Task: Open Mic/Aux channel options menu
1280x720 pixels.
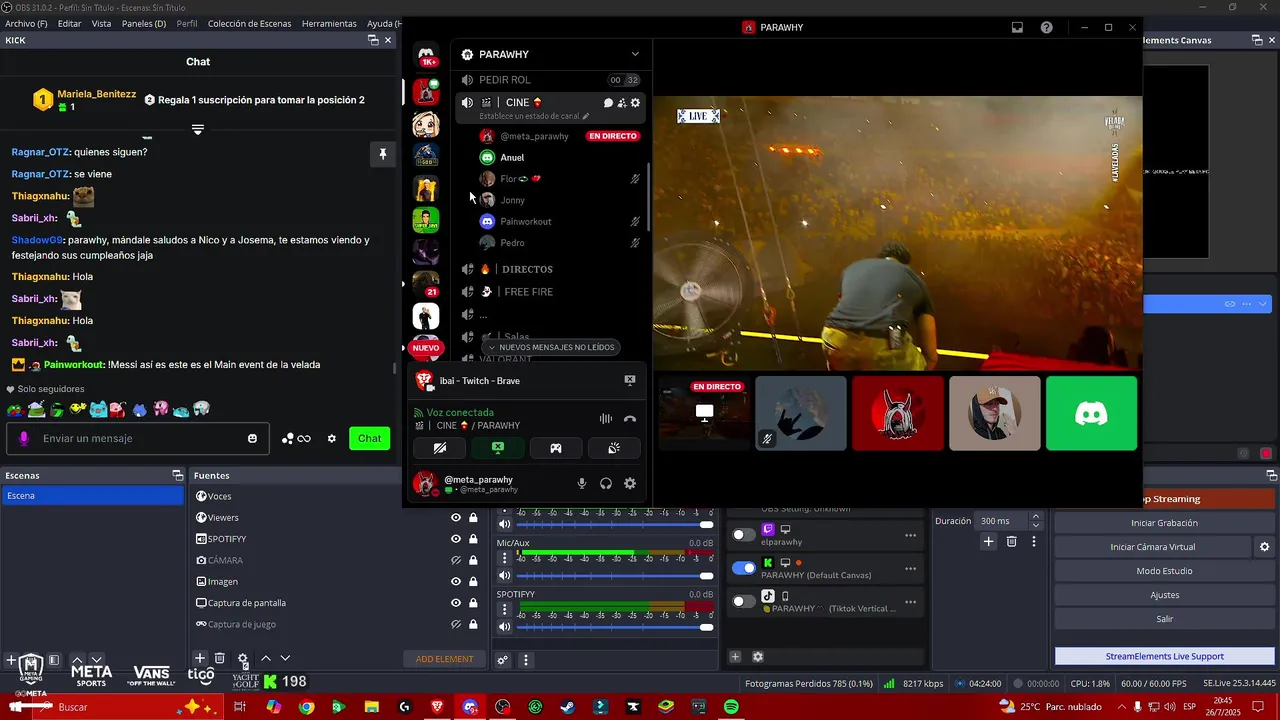Action: click(505, 558)
